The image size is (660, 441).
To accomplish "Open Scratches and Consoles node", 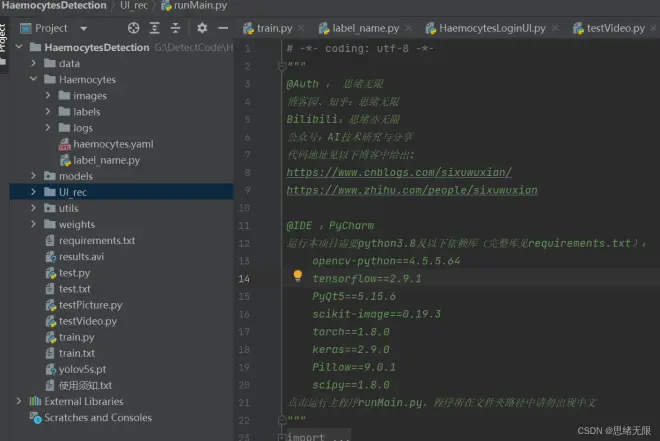I will (x=97, y=418).
